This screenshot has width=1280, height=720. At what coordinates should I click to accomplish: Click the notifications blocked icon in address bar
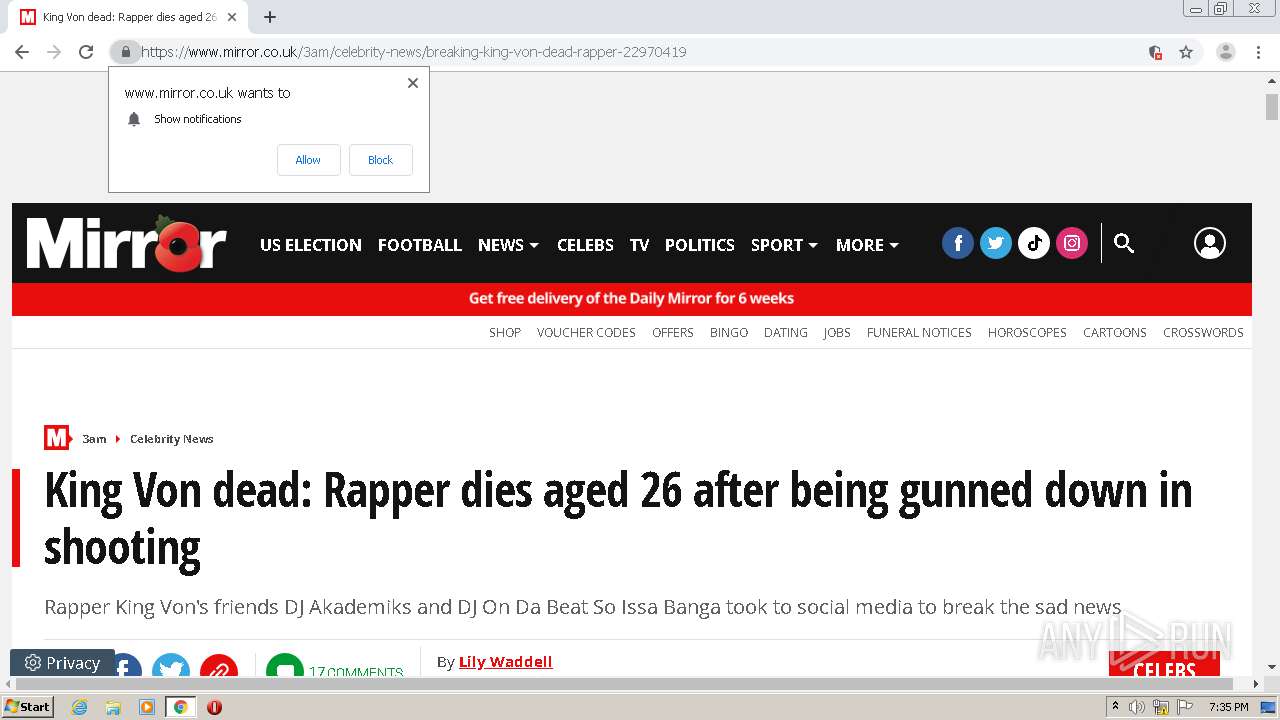[1155, 52]
